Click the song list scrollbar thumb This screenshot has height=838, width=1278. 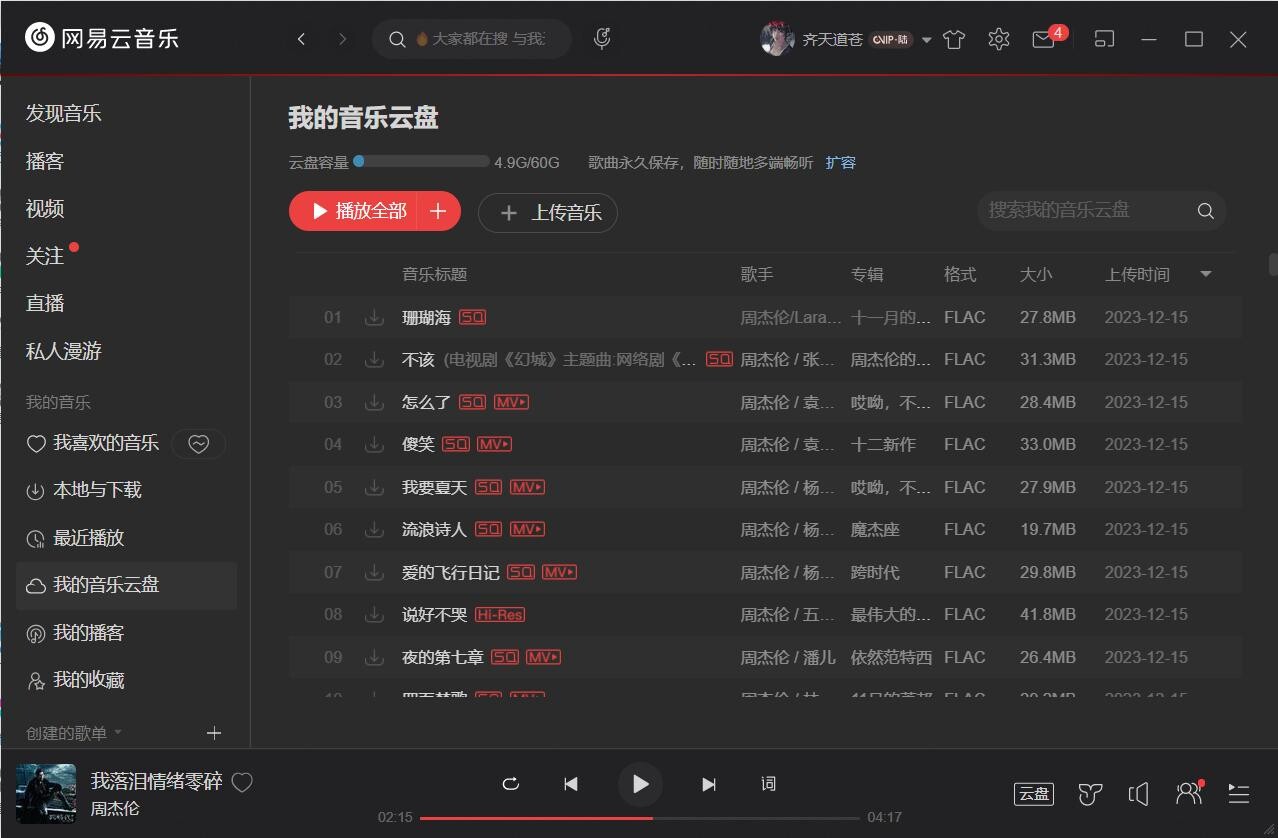(1273, 264)
